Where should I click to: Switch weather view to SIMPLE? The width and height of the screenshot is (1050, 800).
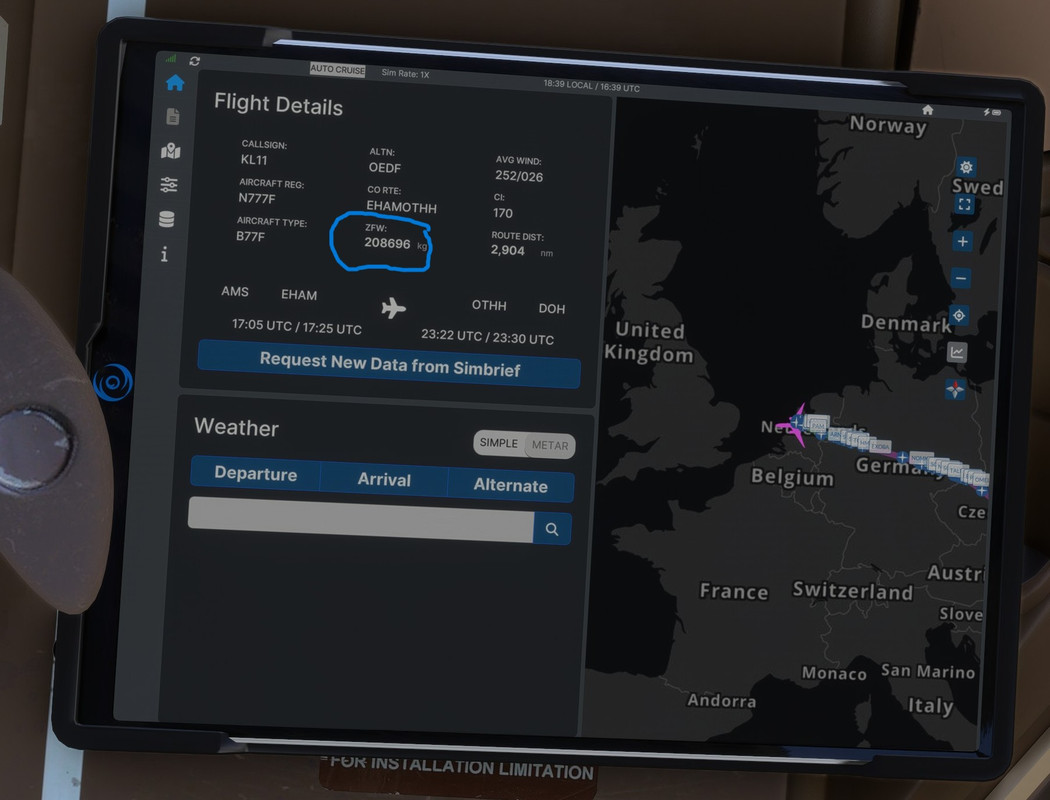[x=499, y=443]
